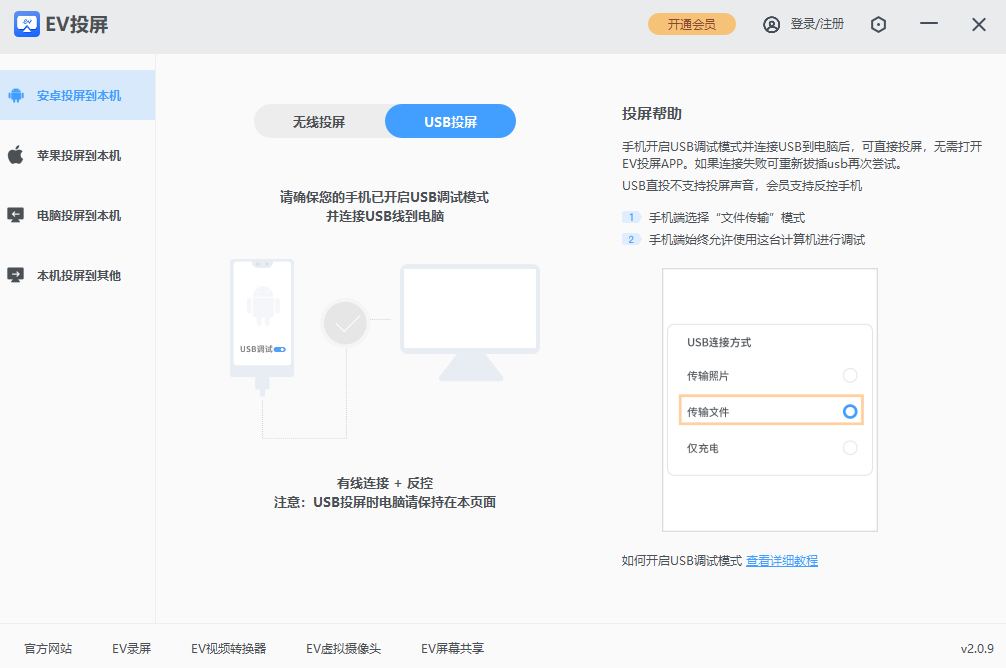Open the EV虚拟摄像头 footer link

[x=343, y=649]
